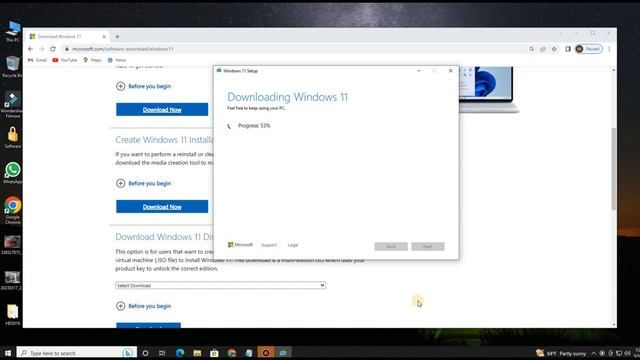The image size is (640, 360).
Task: Minimize the Windows 11 Setup dialog
Action: pyautogui.click(x=419, y=71)
